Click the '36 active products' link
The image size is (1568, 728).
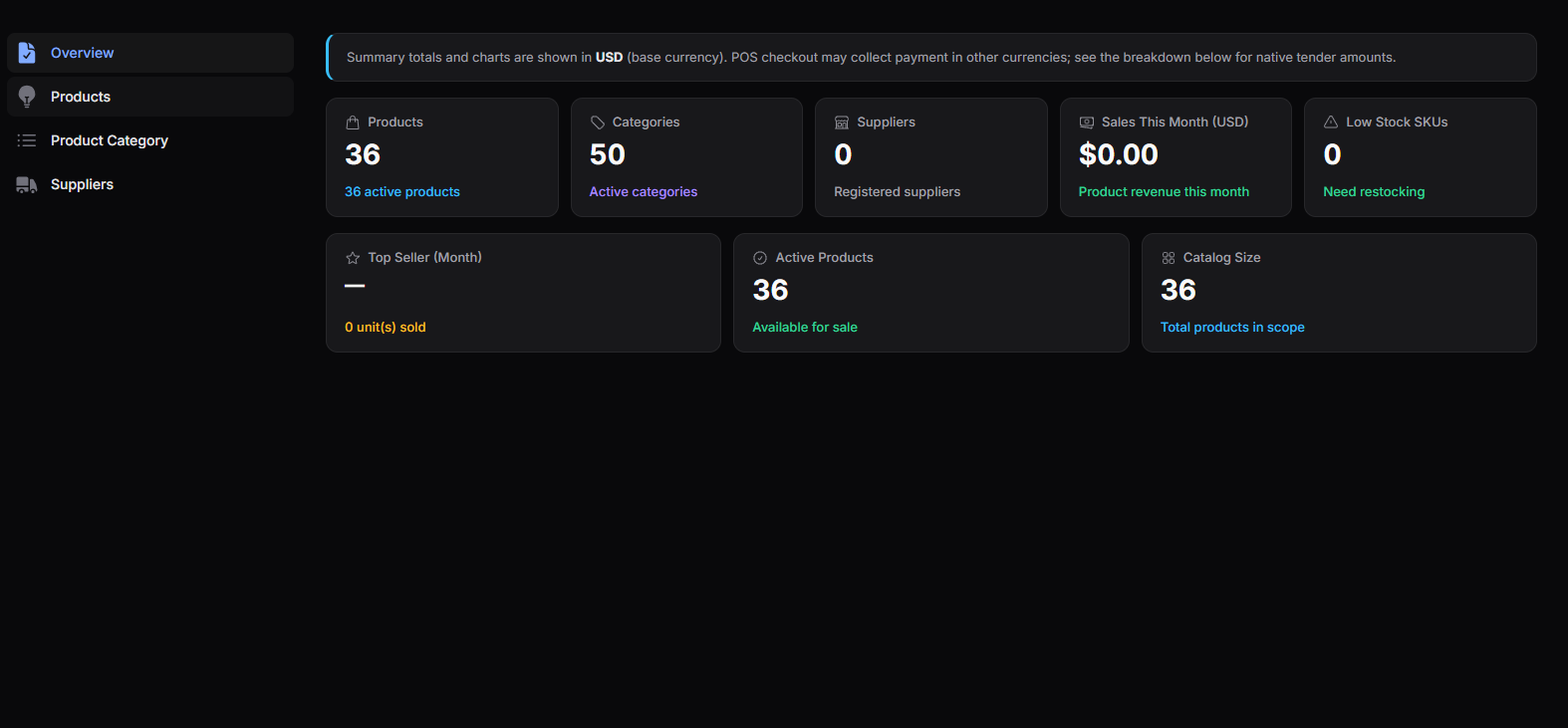(402, 192)
